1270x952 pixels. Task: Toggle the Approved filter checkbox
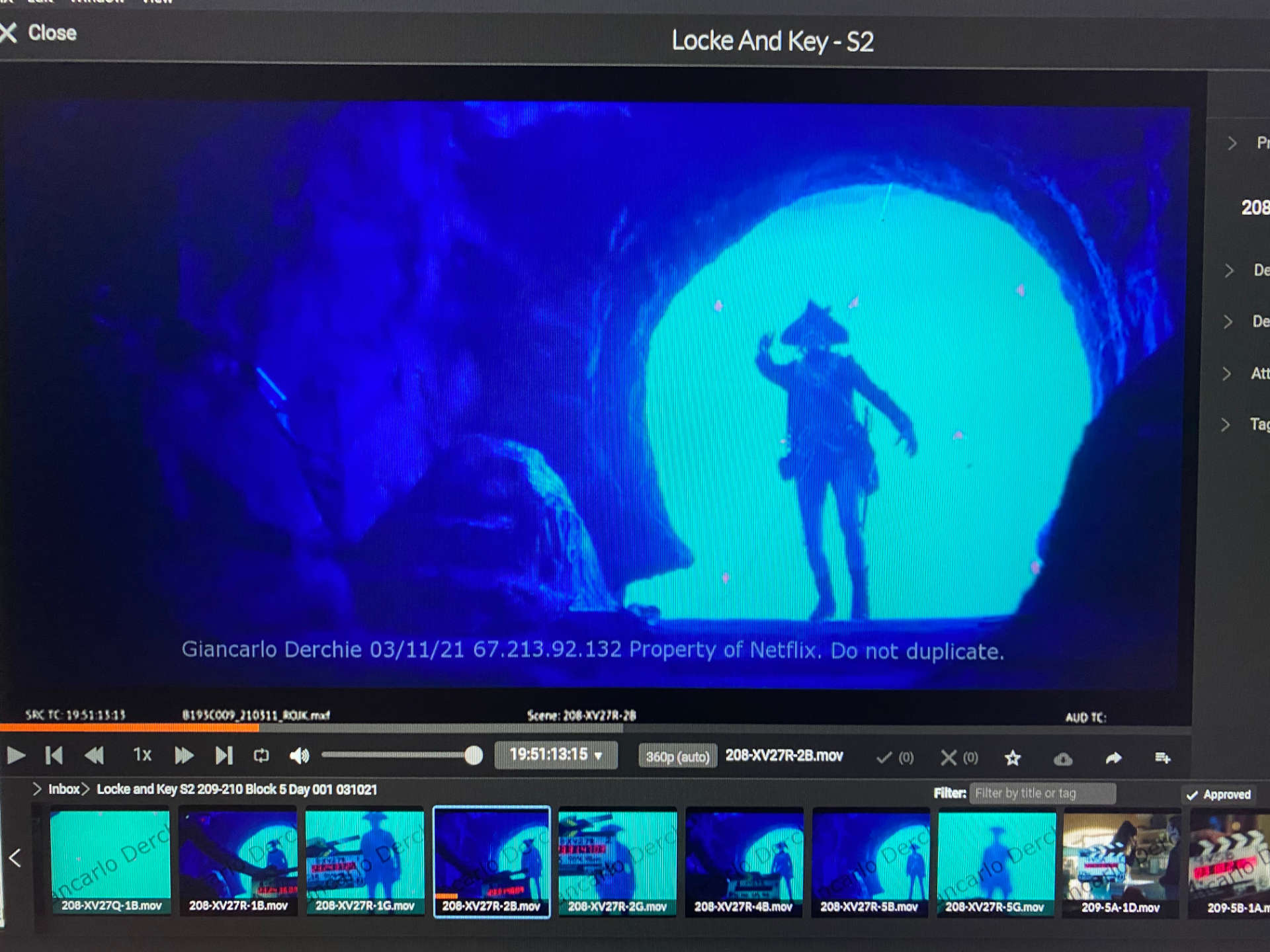click(1193, 795)
